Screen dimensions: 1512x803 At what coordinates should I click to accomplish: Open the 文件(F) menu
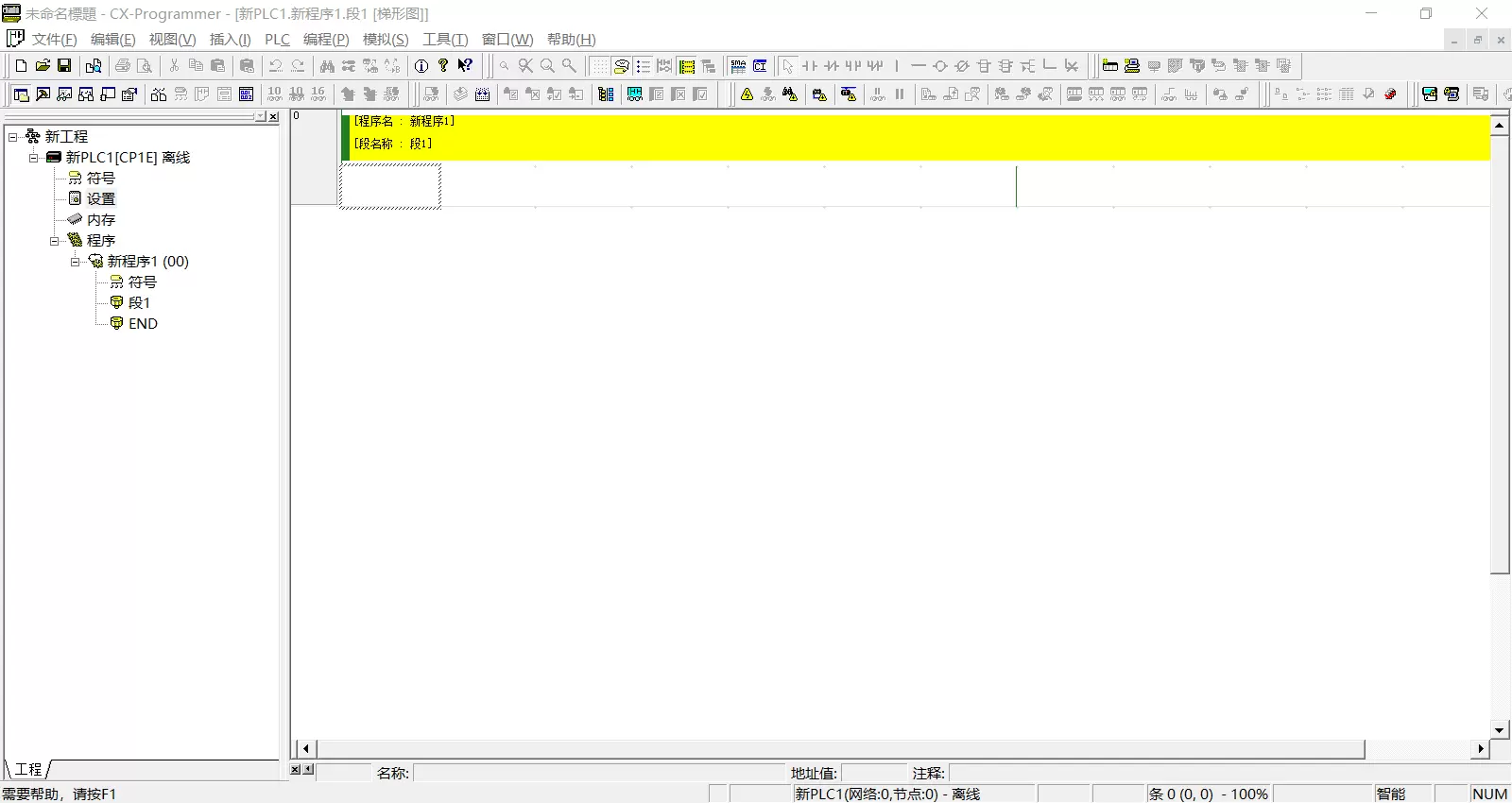coord(55,39)
